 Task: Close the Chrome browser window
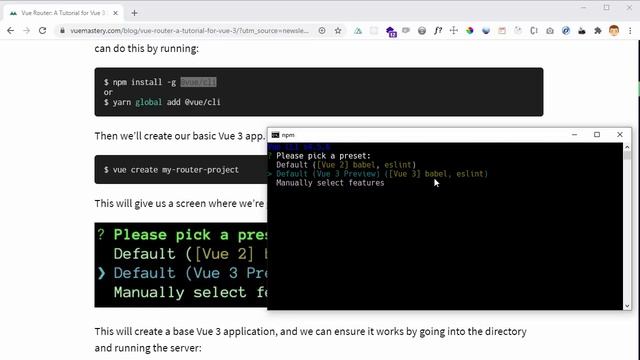(x=629, y=8)
